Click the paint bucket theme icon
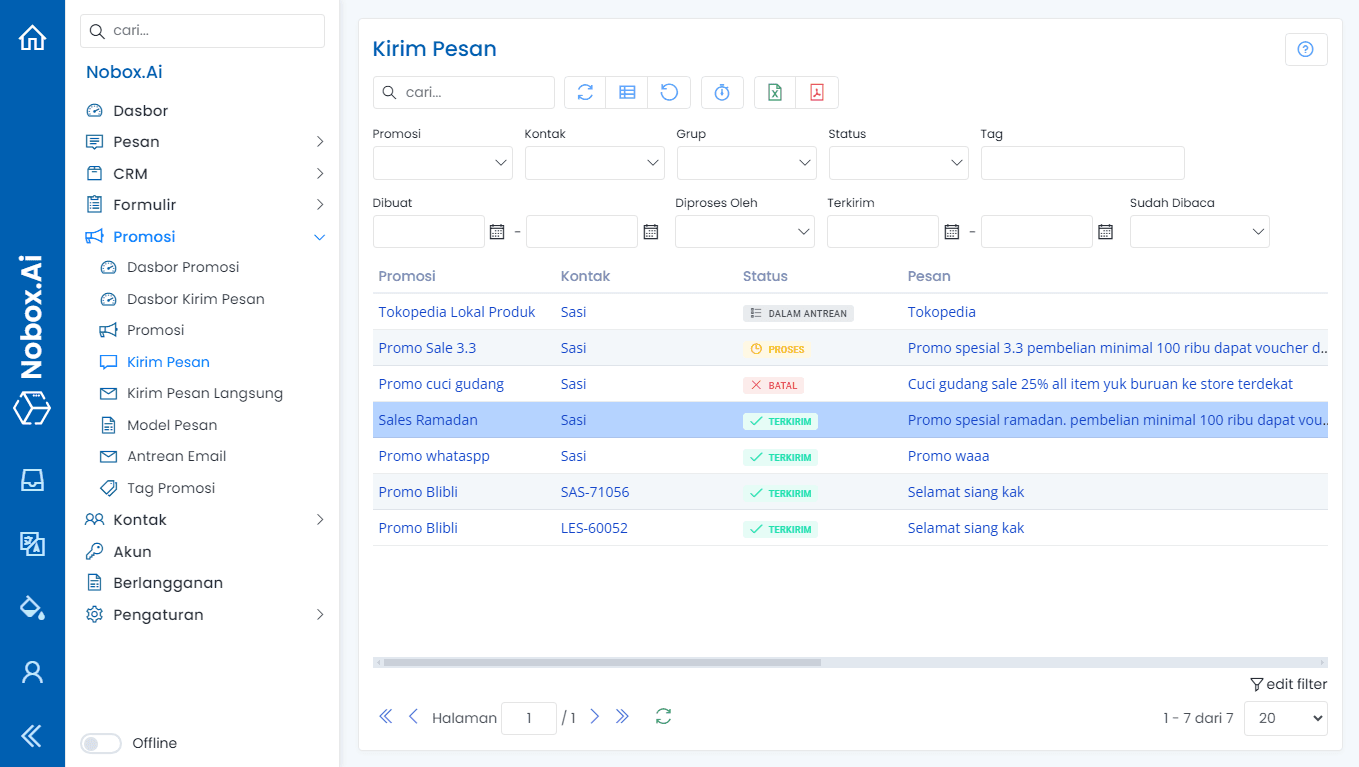Viewport: 1359px width, 767px height. point(32,607)
